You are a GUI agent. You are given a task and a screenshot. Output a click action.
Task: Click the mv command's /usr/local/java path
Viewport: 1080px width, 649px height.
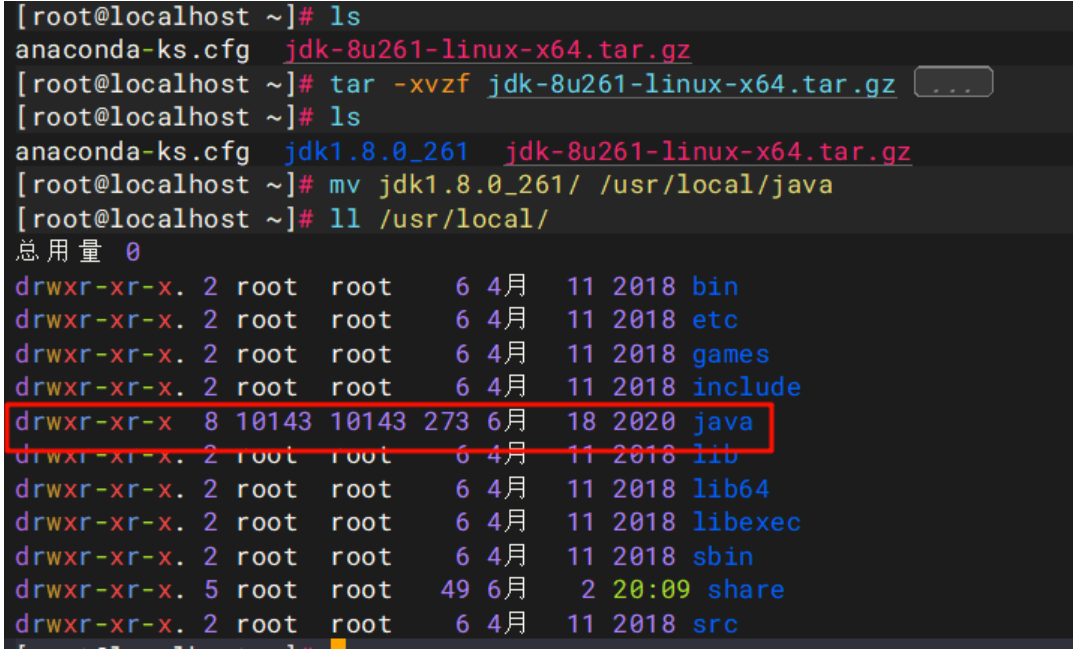(x=716, y=185)
